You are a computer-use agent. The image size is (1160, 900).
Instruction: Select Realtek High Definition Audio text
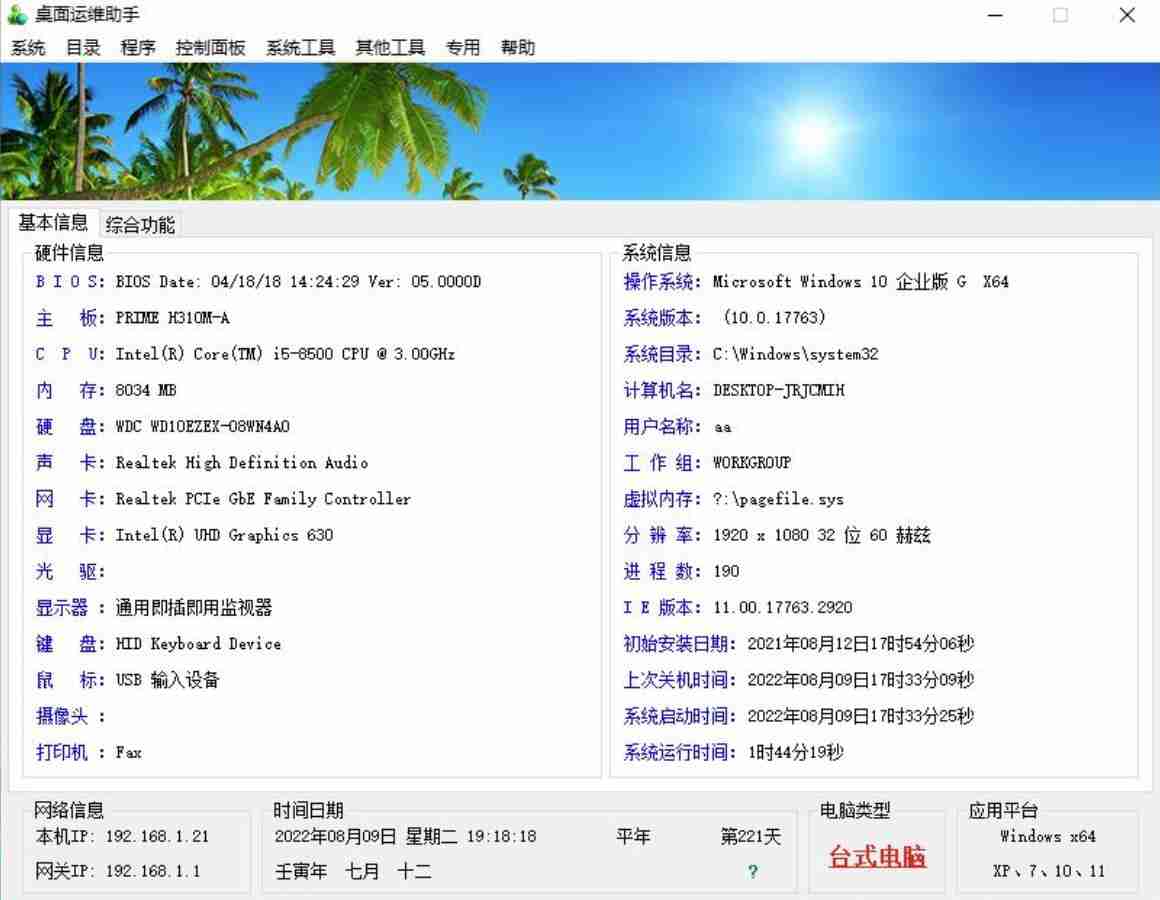tap(241, 463)
